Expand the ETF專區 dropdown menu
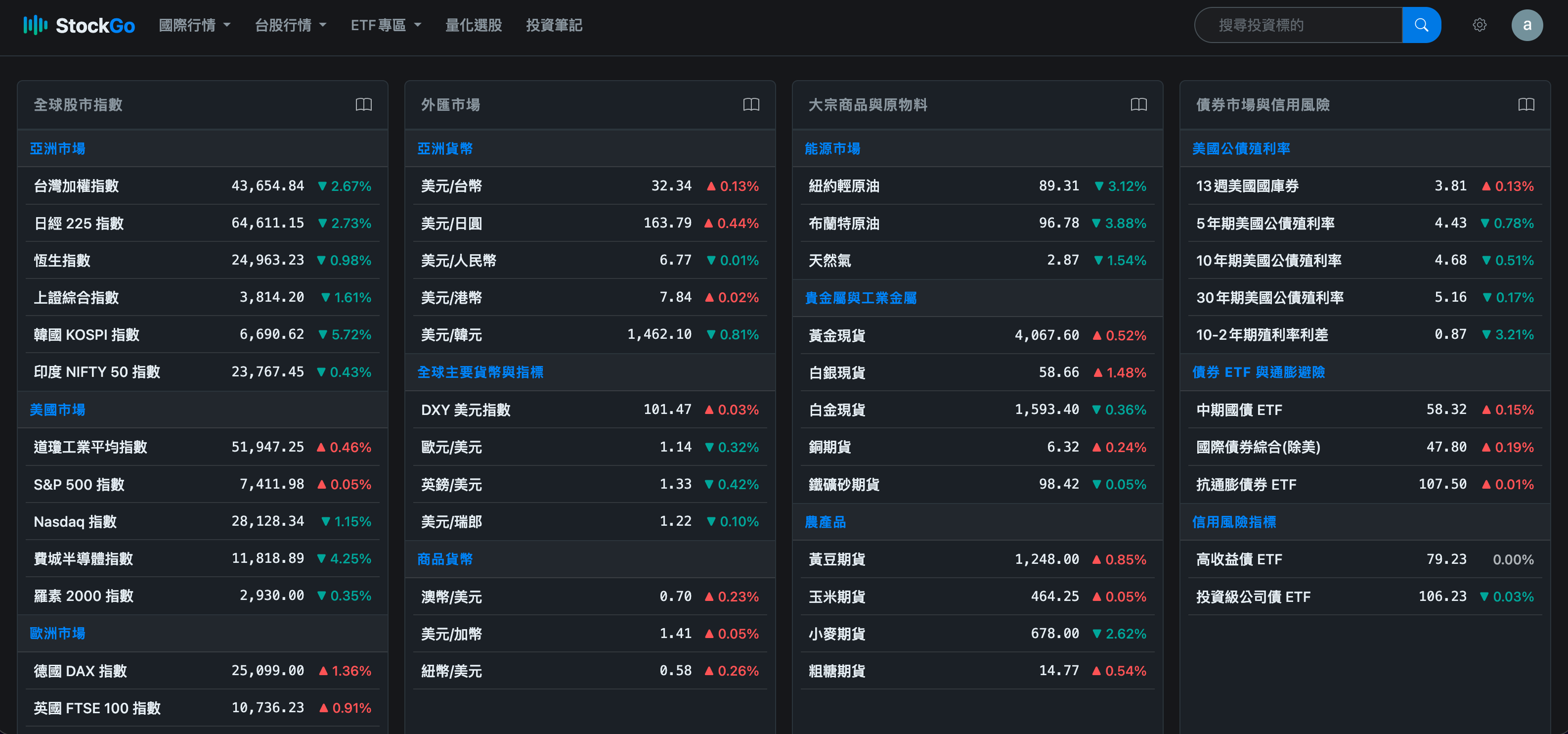 click(x=386, y=25)
